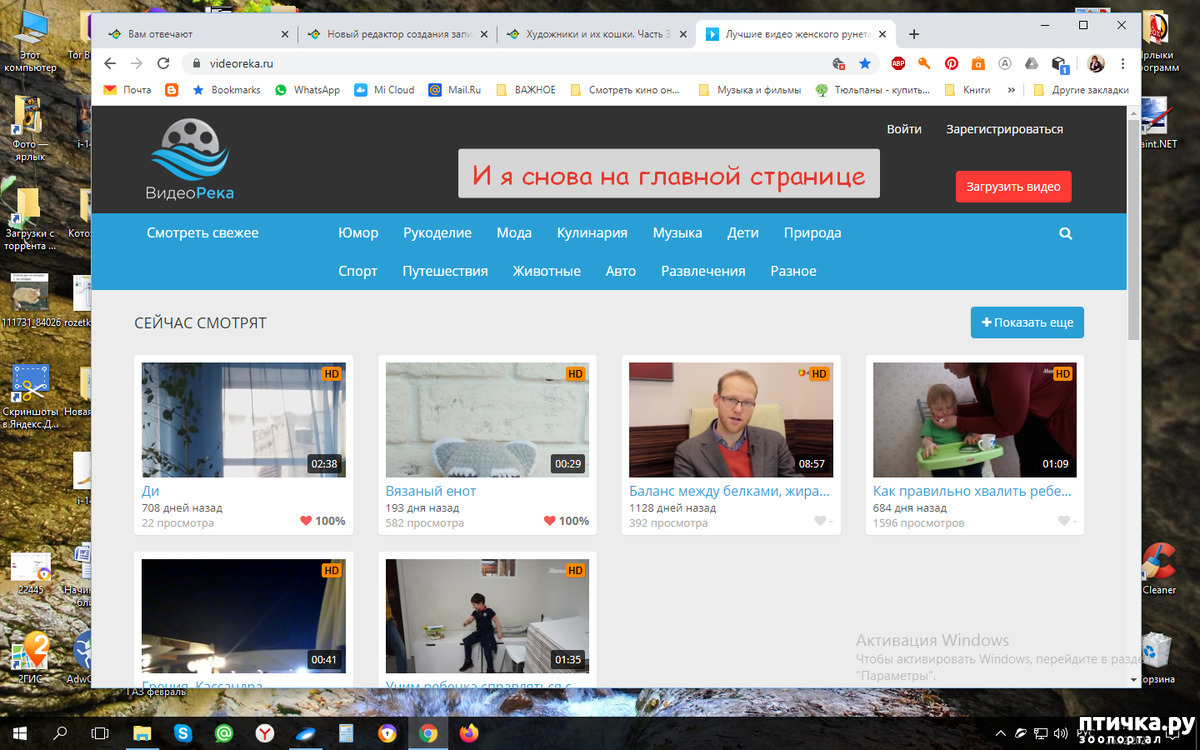The height and width of the screenshot is (750, 1200).
Task: Toggle the heart like on the Ди video
Action: [305, 521]
